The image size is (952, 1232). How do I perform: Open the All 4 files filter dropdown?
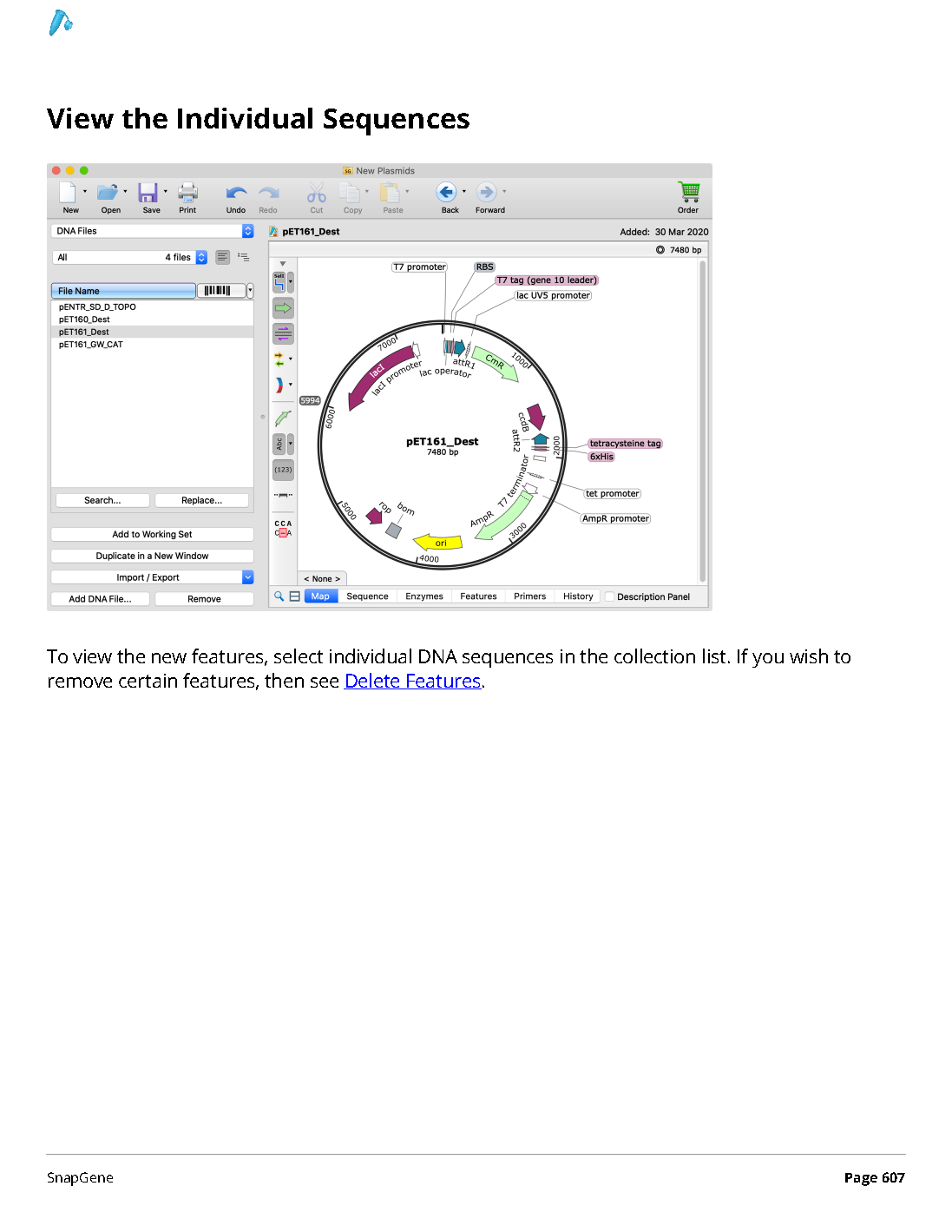click(130, 257)
